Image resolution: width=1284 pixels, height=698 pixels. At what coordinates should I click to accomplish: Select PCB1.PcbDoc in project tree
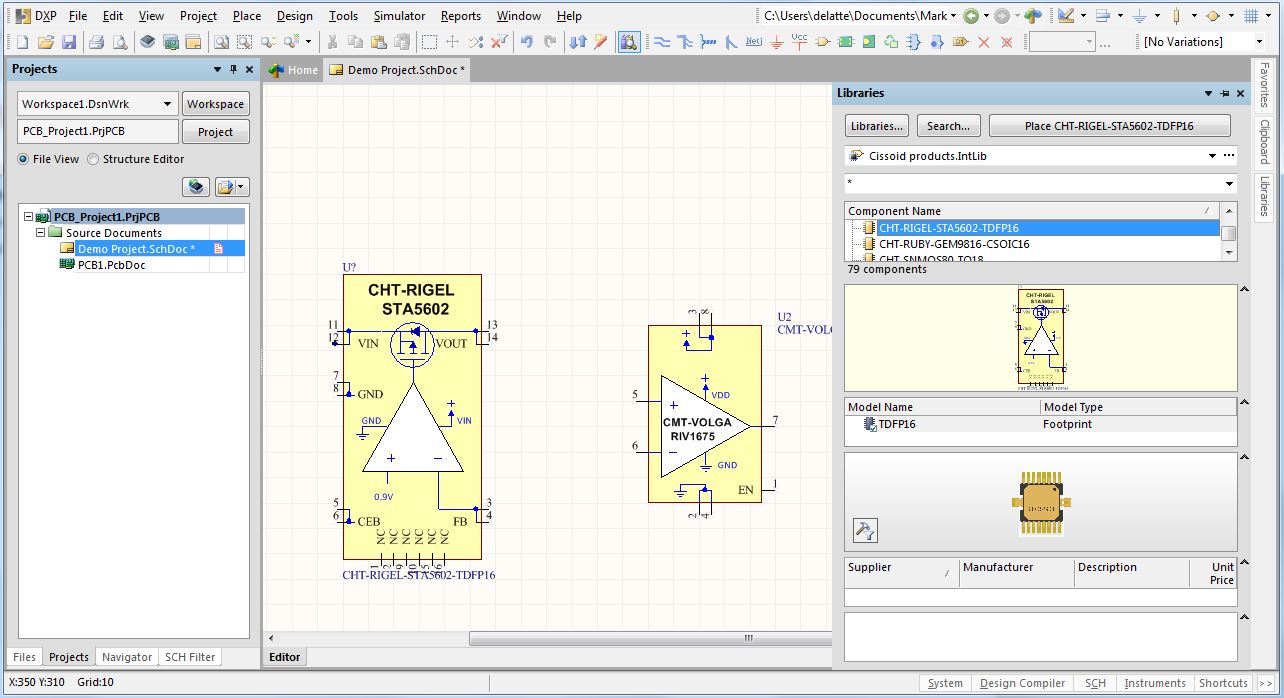111,265
